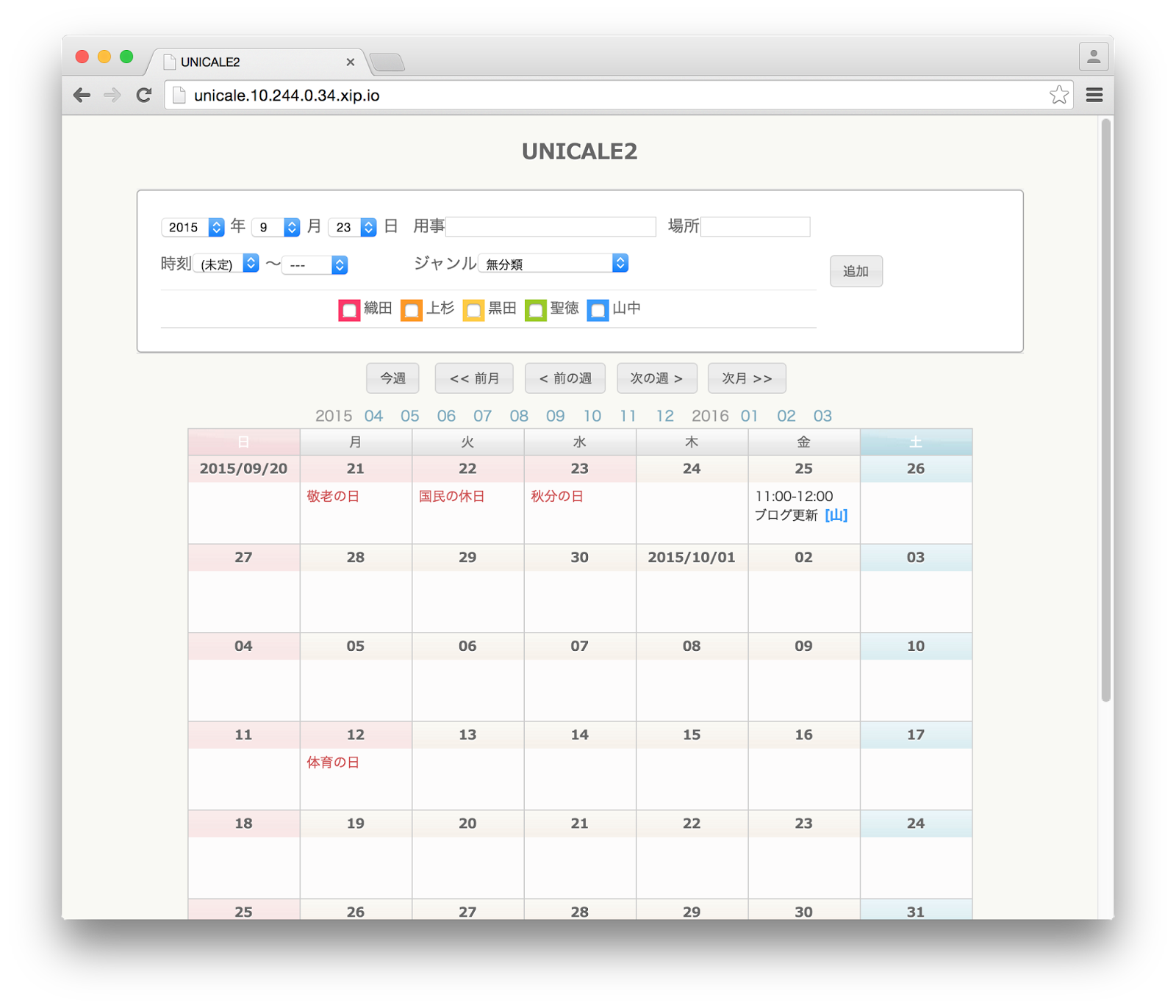The image size is (1176, 1008).
Task: Click the browser back arrow
Action: pyautogui.click(x=82, y=95)
